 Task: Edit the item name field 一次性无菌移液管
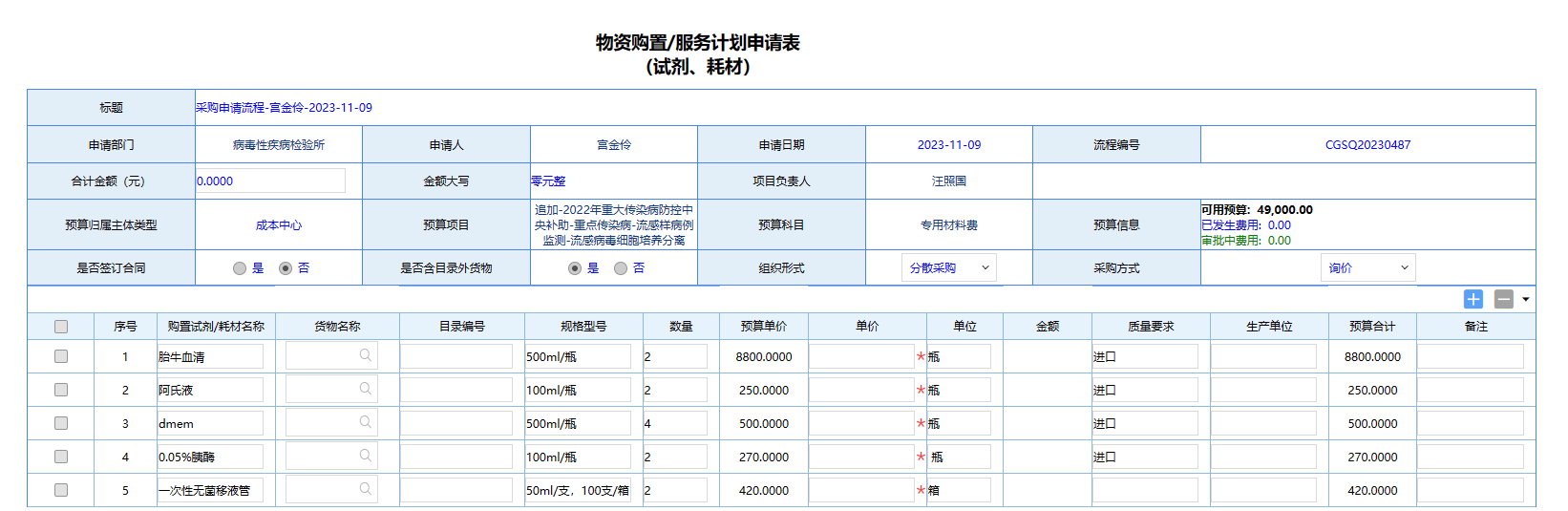click(x=210, y=490)
